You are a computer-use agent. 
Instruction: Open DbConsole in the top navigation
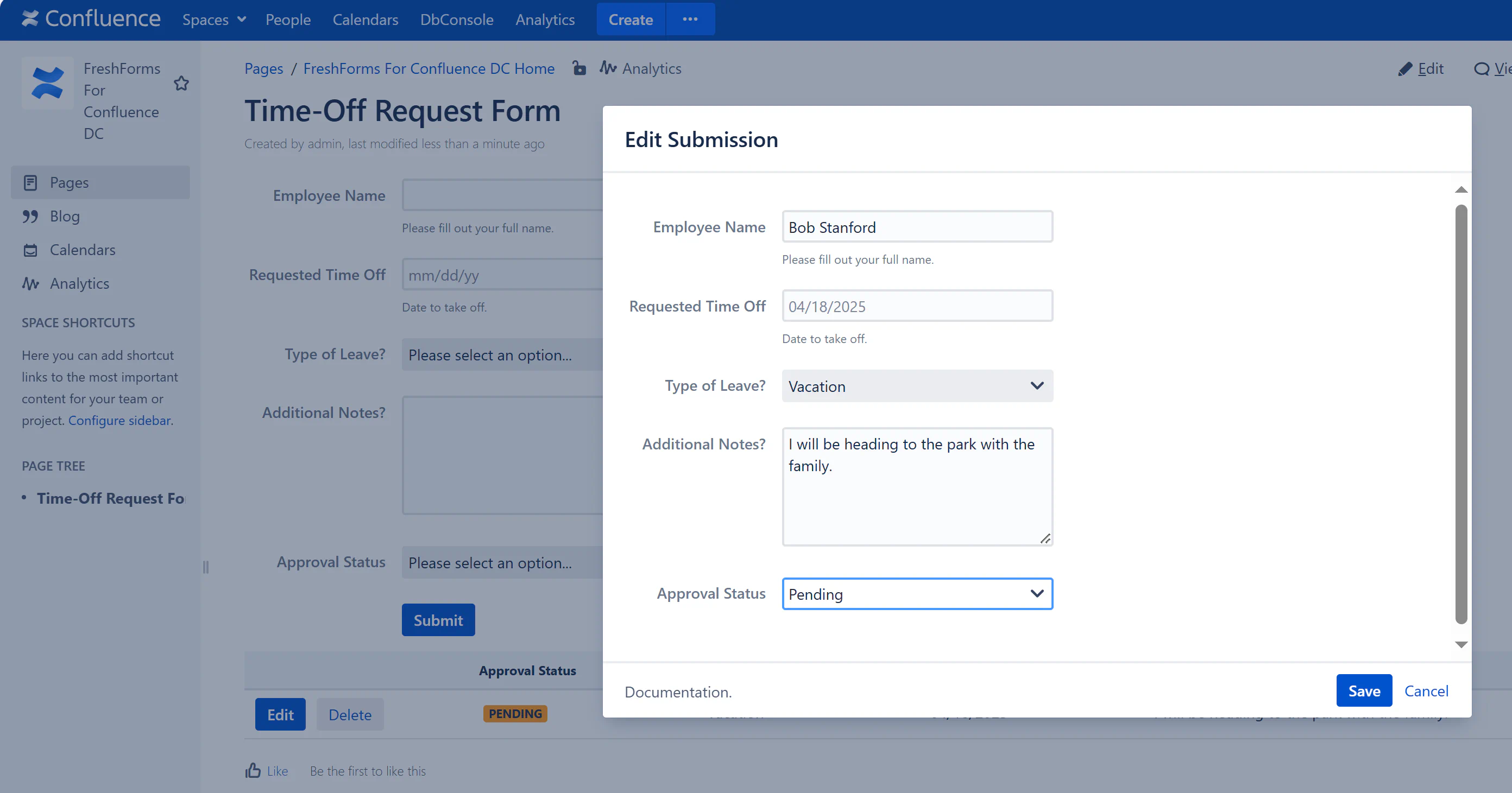(456, 20)
